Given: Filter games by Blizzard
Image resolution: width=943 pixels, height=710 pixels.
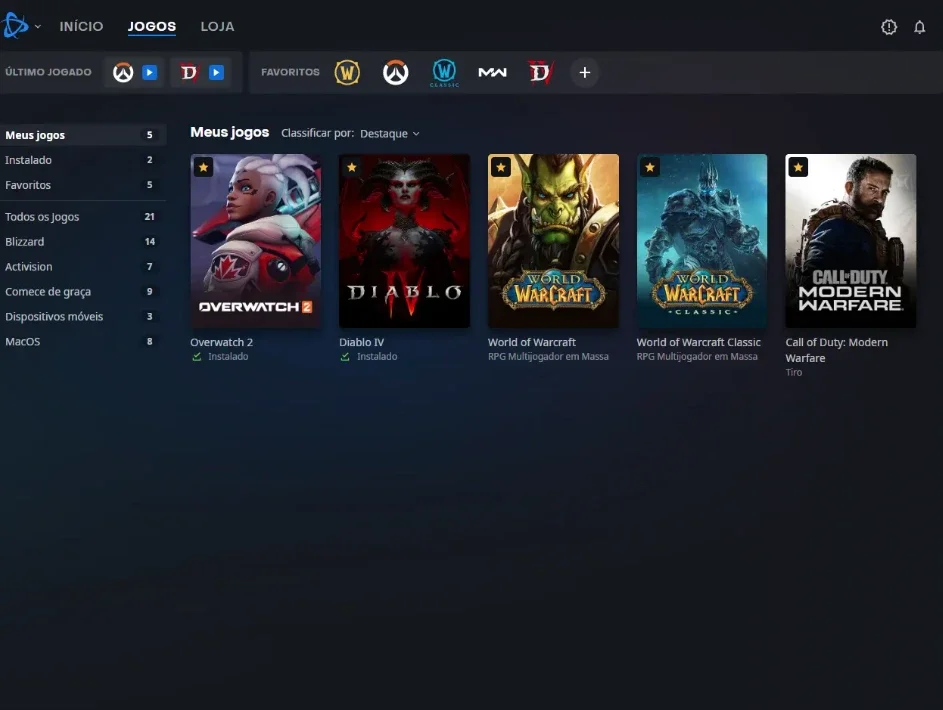Looking at the screenshot, I should 82,242.
